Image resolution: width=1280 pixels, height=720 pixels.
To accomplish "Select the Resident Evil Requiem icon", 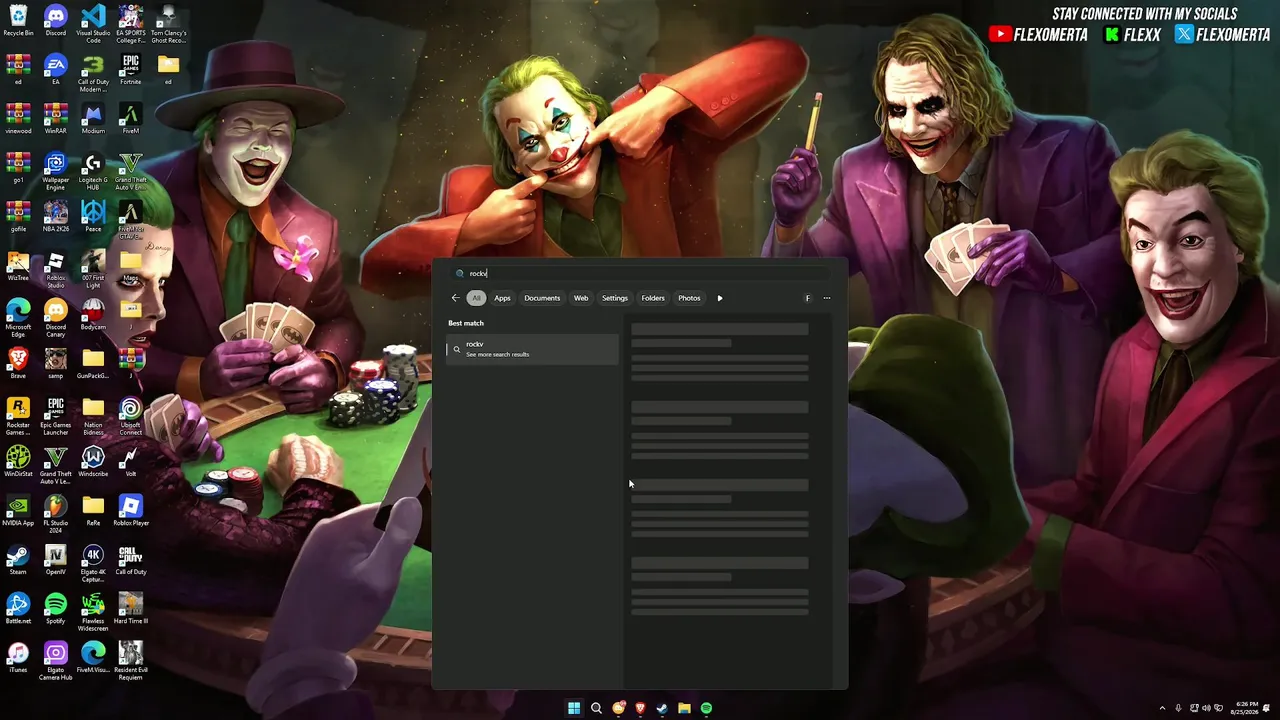I will [131, 661].
